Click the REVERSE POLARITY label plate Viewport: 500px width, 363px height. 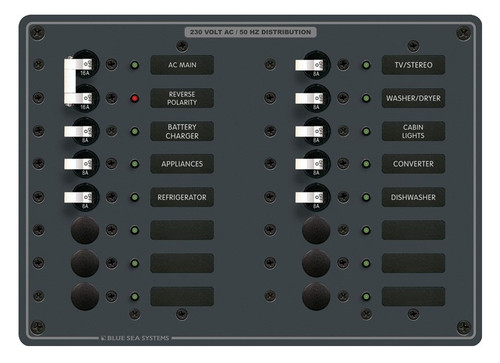click(x=182, y=98)
